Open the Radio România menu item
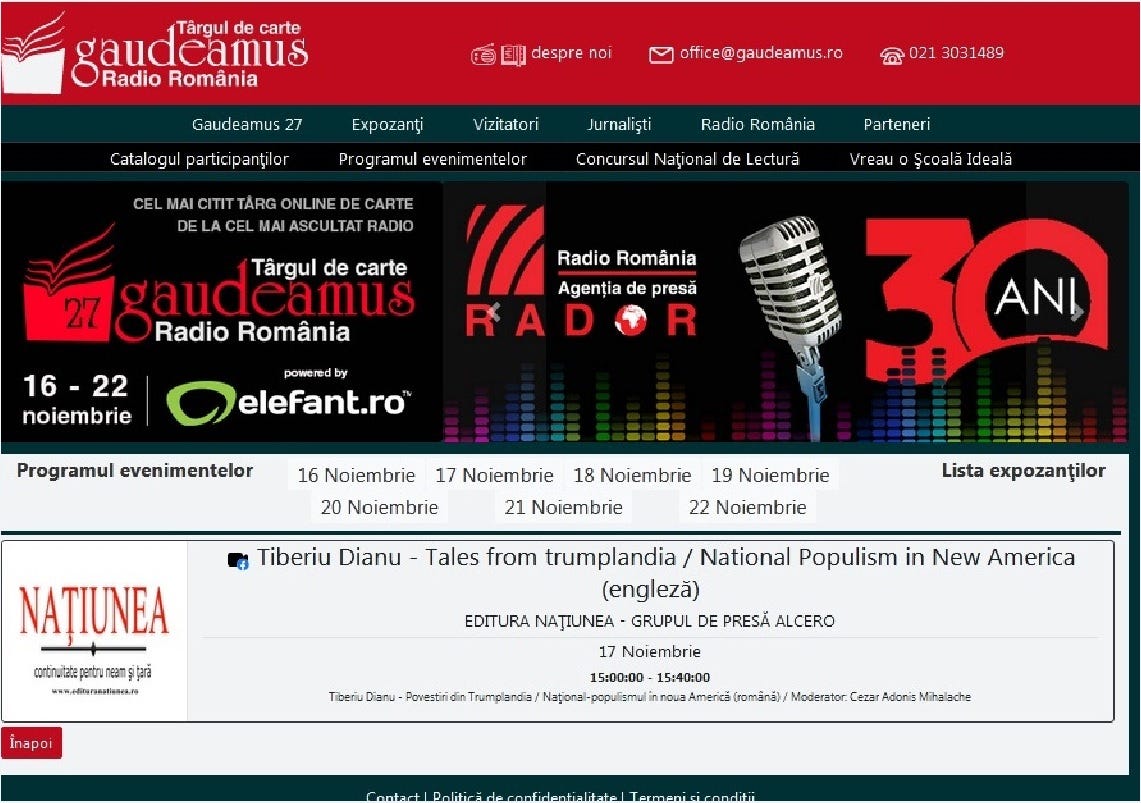 [x=758, y=124]
